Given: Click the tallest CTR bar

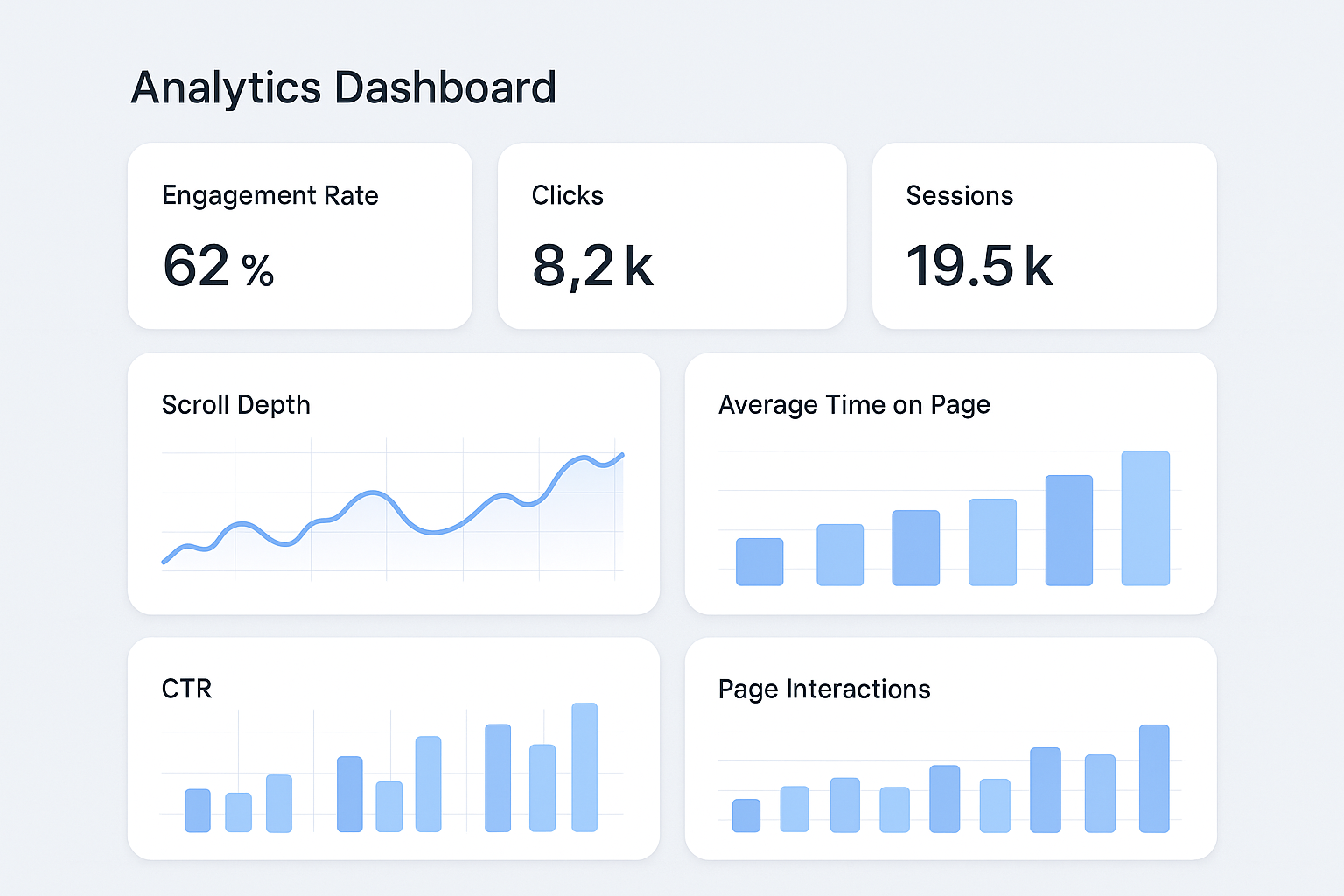Looking at the screenshot, I should click(584, 766).
